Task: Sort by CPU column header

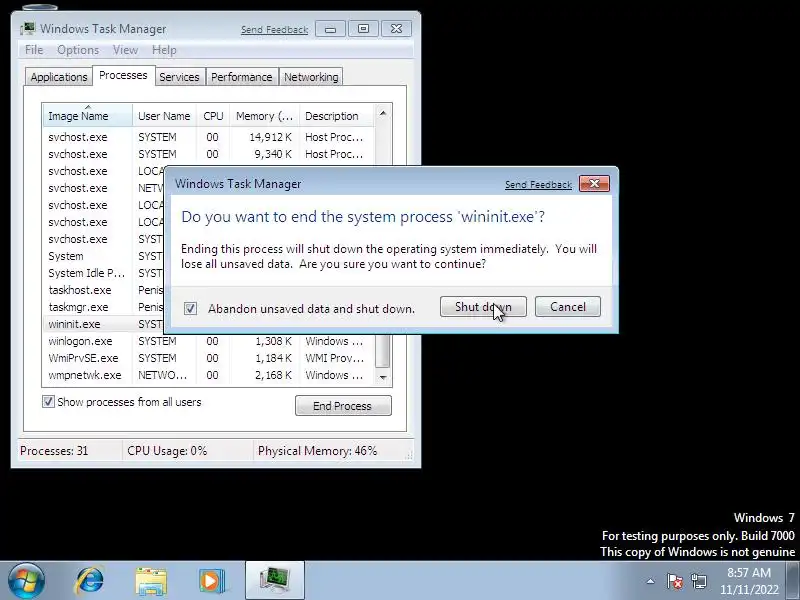Action: click(x=213, y=116)
